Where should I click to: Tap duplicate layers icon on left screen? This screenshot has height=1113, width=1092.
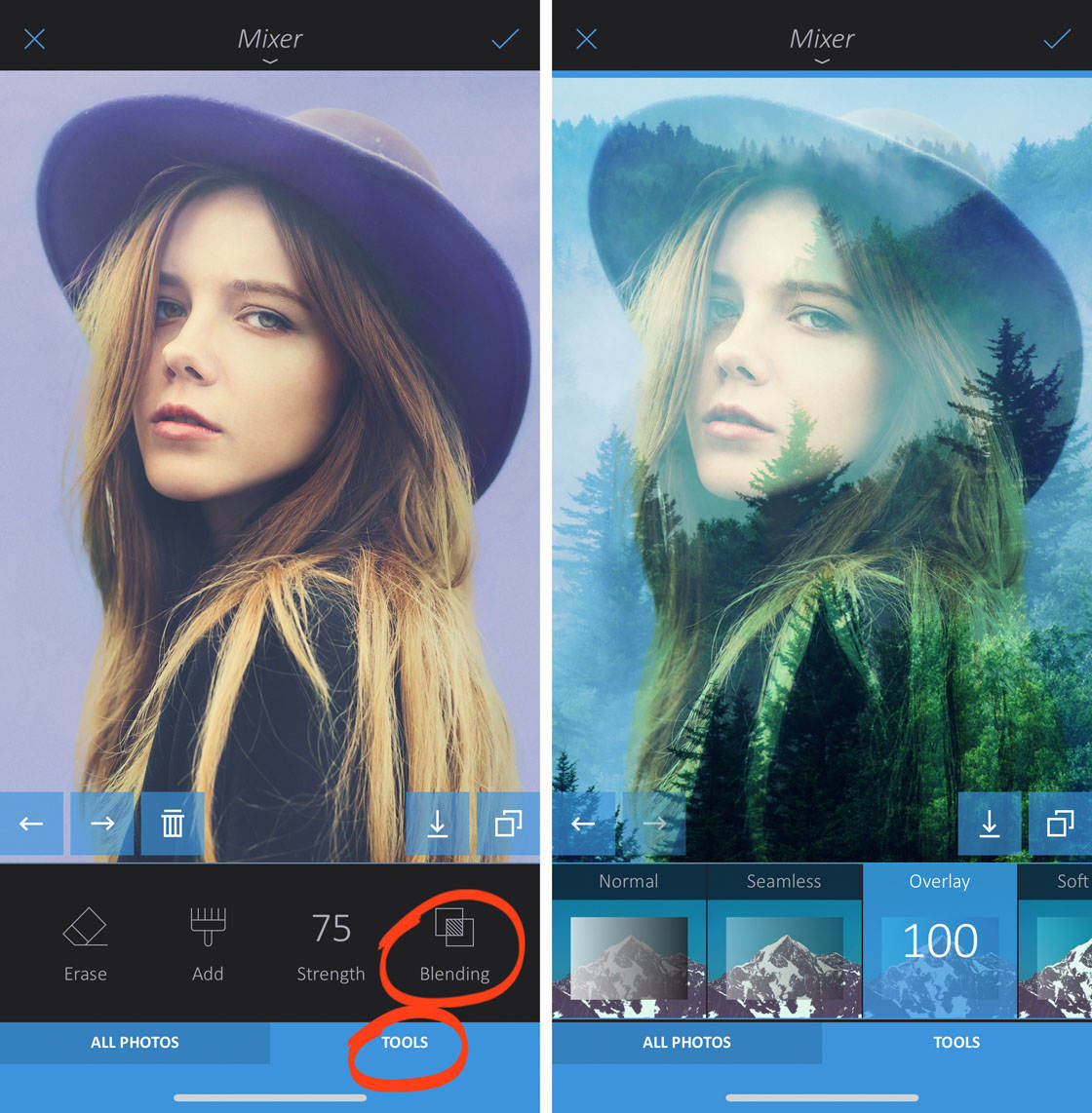pos(508,824)
